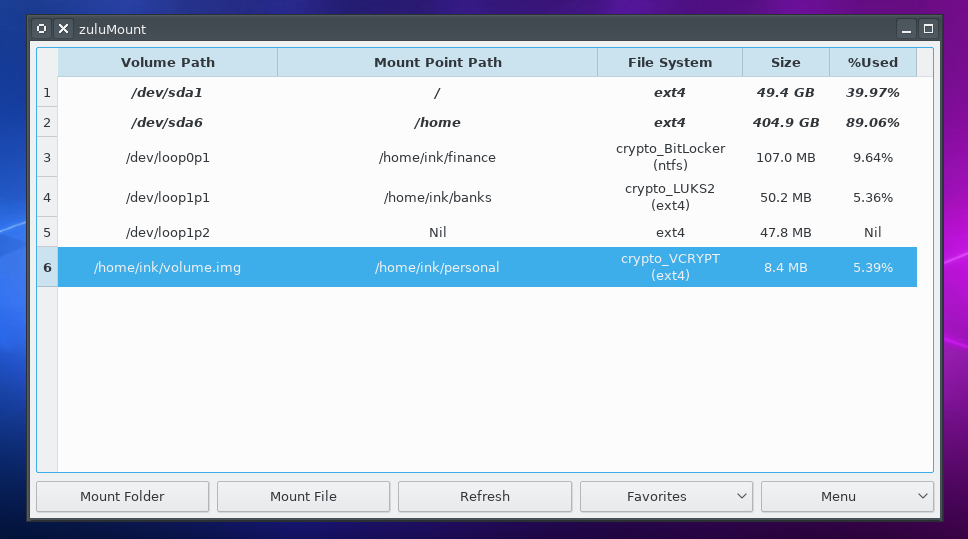Select the /home/ink/volume.img entry

click(168, 267)
